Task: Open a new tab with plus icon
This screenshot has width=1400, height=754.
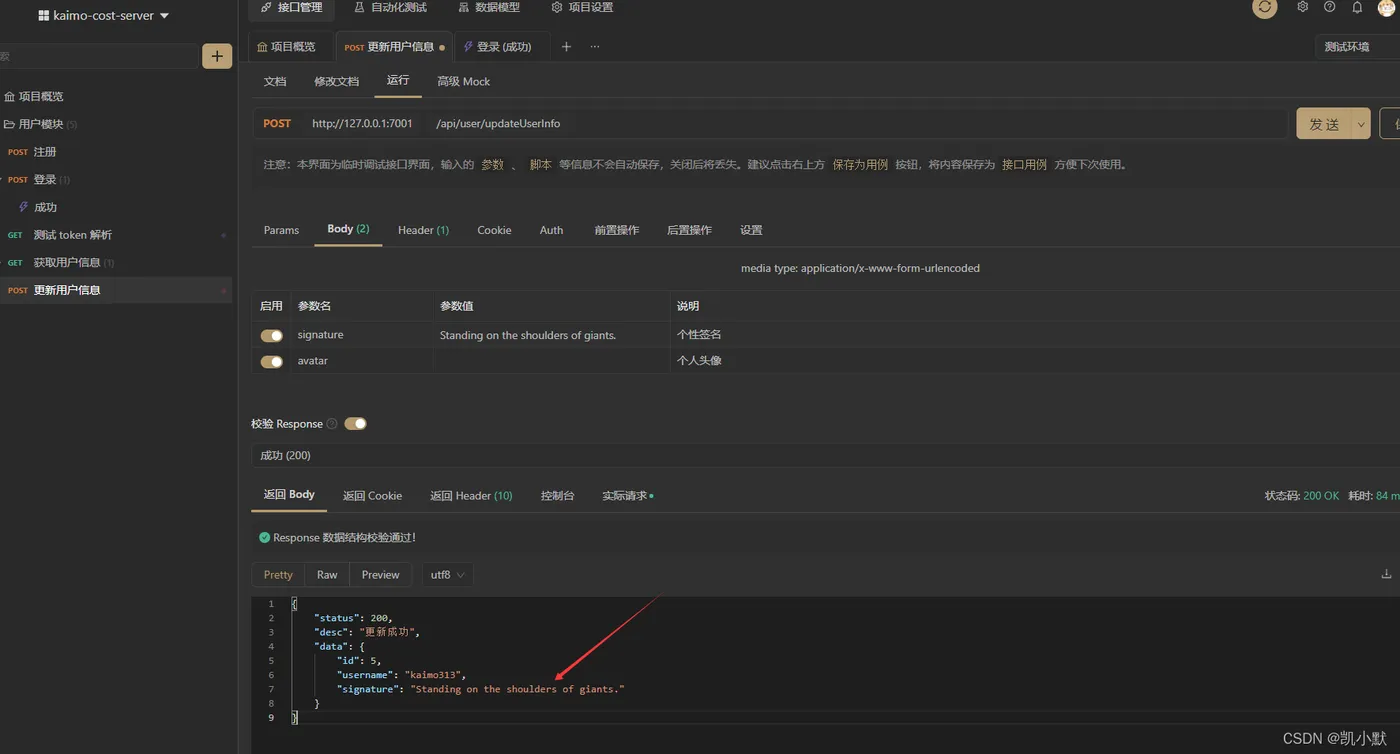Action: tap(566, 47)
